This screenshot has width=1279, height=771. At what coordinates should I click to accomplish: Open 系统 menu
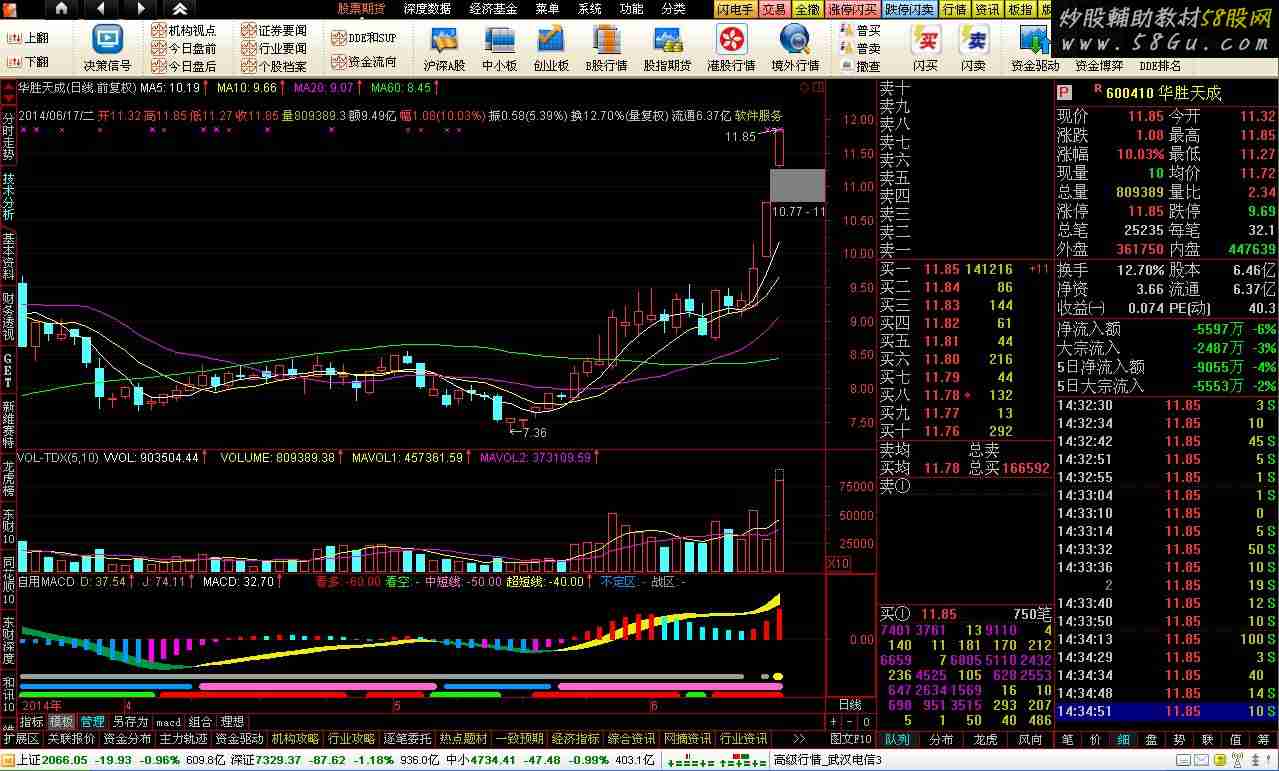coord(589,9)
